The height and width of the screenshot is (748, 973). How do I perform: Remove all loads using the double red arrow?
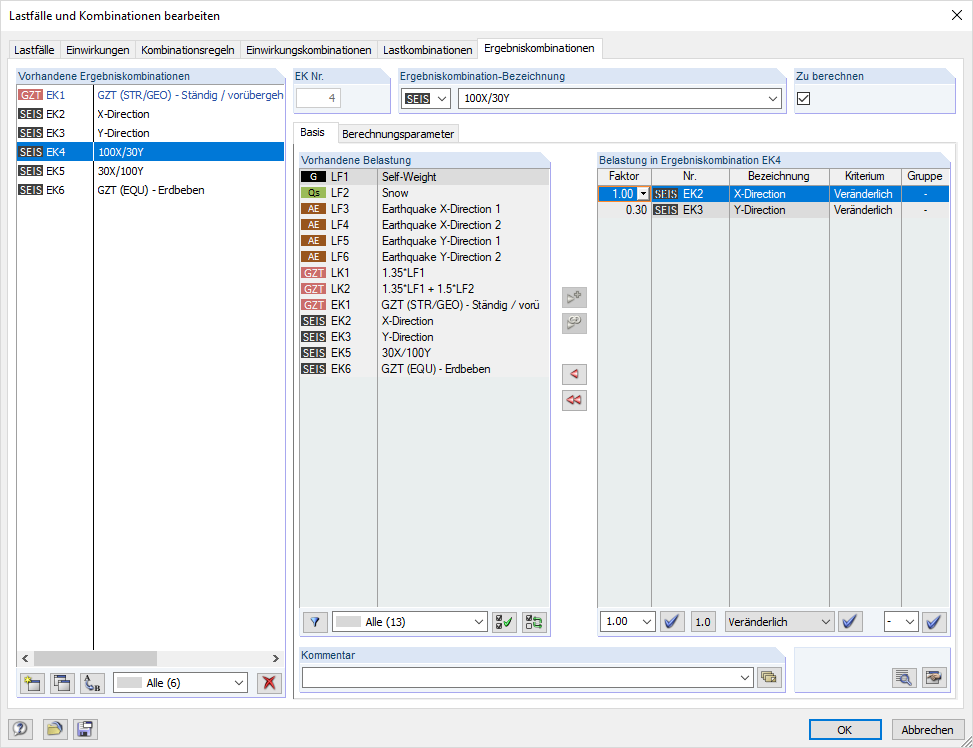pyautogui.click(x=574, y=400)
